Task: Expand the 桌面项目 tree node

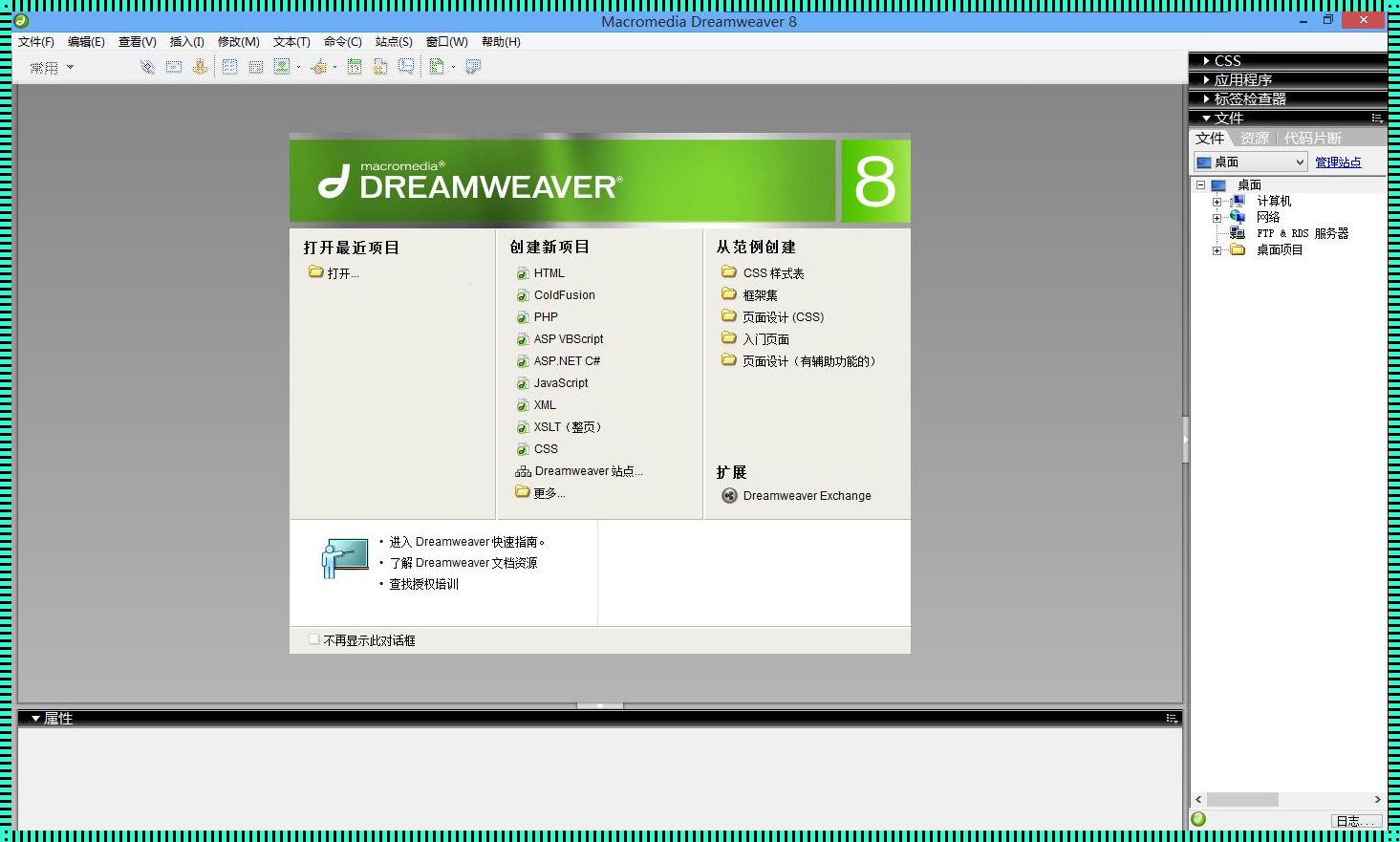Action: pos(1217,250)
